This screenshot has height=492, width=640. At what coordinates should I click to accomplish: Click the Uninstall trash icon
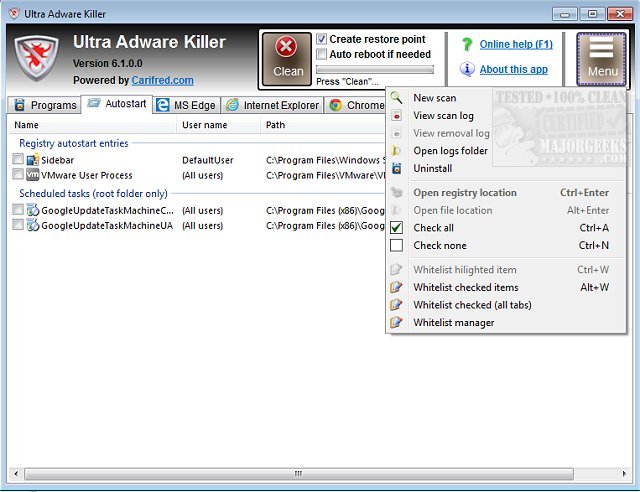396,168
